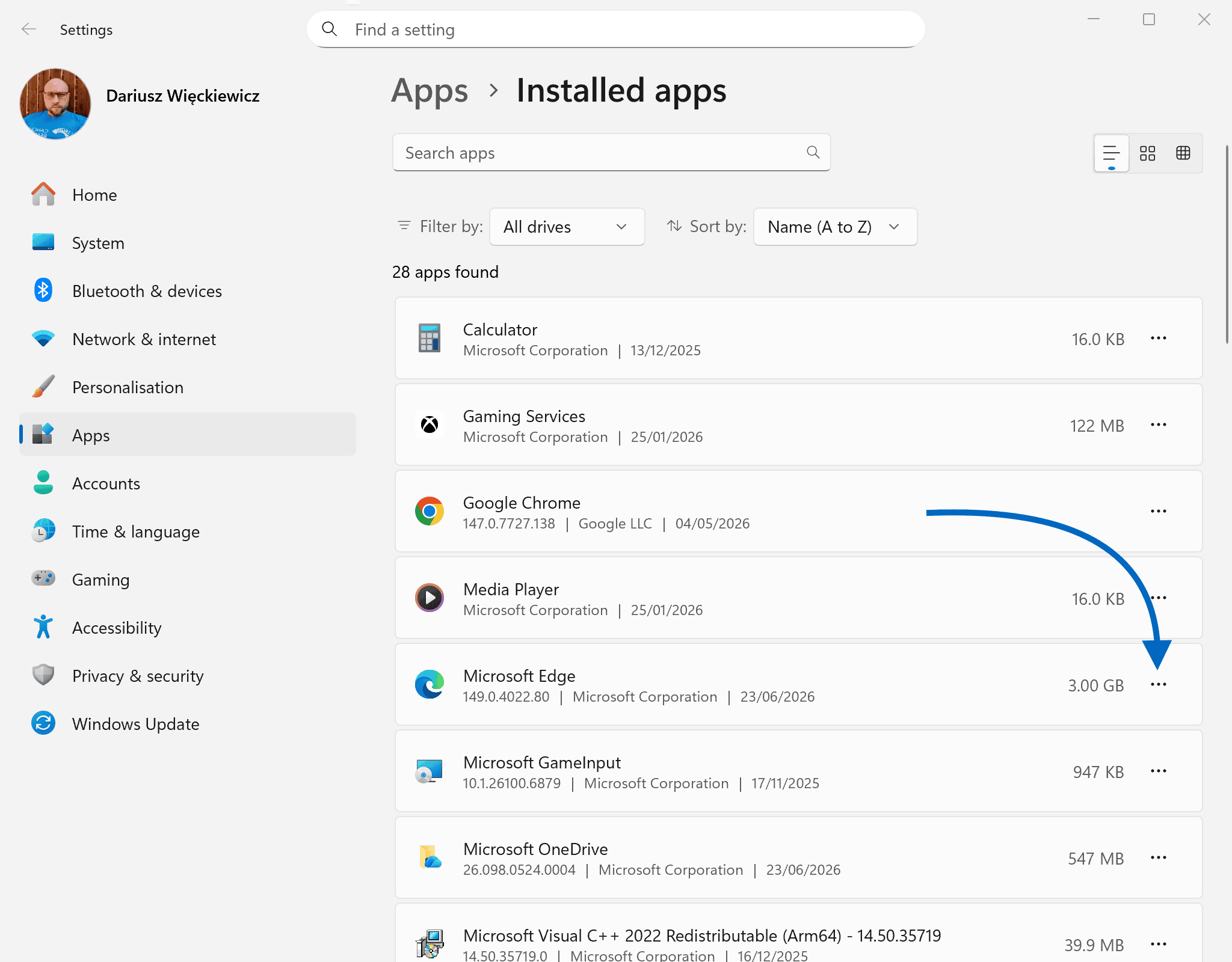Open Accessibility settings
1232x962 pixels.
(188, 628)
